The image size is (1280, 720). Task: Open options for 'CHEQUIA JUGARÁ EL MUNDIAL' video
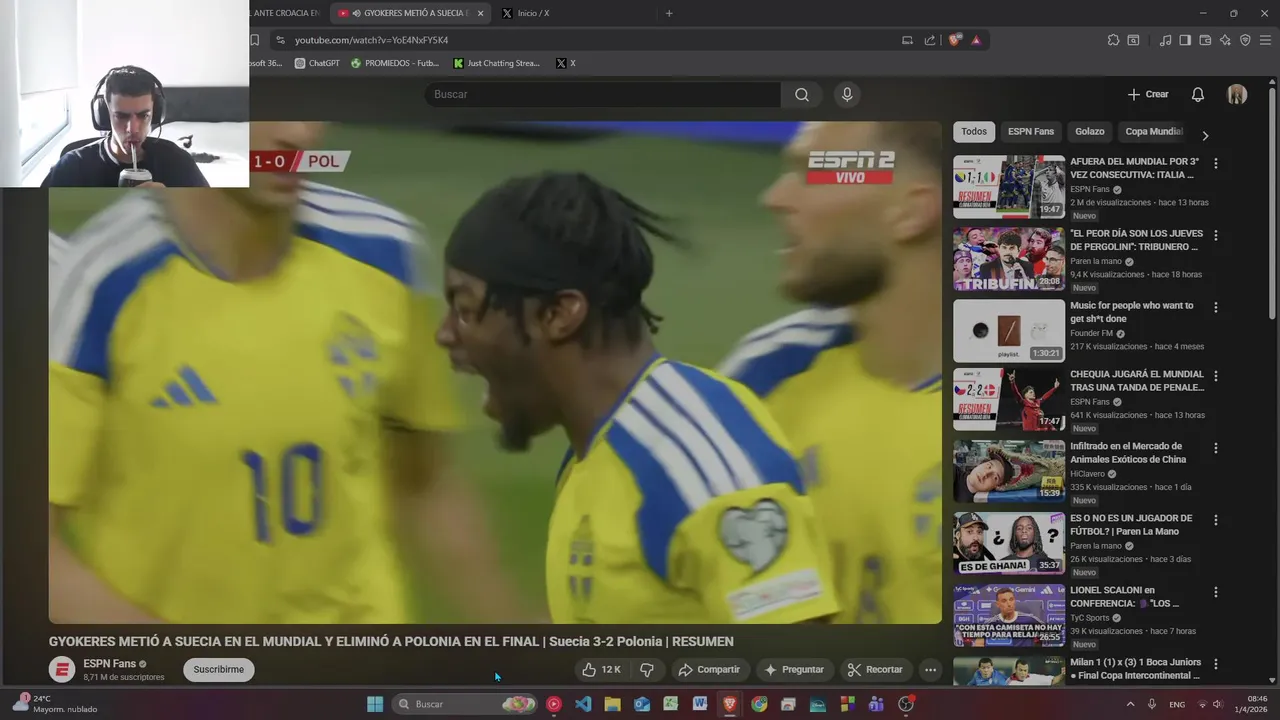coord(1216,376)
